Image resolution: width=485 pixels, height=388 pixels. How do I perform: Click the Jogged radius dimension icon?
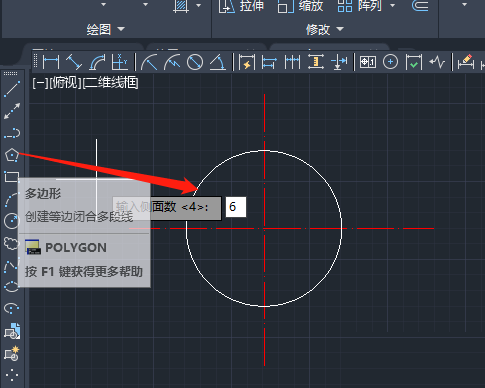172,62
